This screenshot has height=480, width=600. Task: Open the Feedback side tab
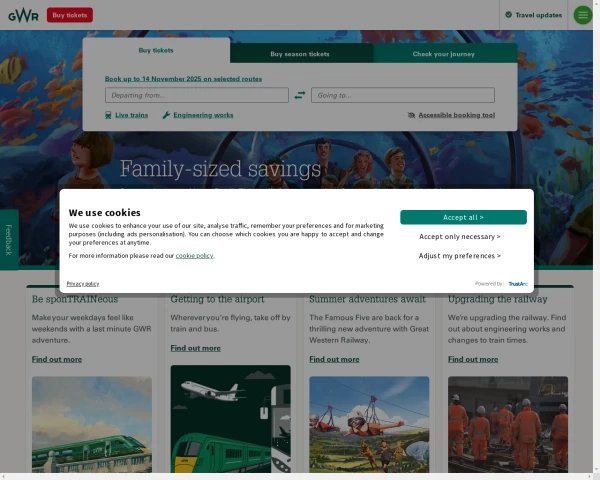[x=9, y=240]
